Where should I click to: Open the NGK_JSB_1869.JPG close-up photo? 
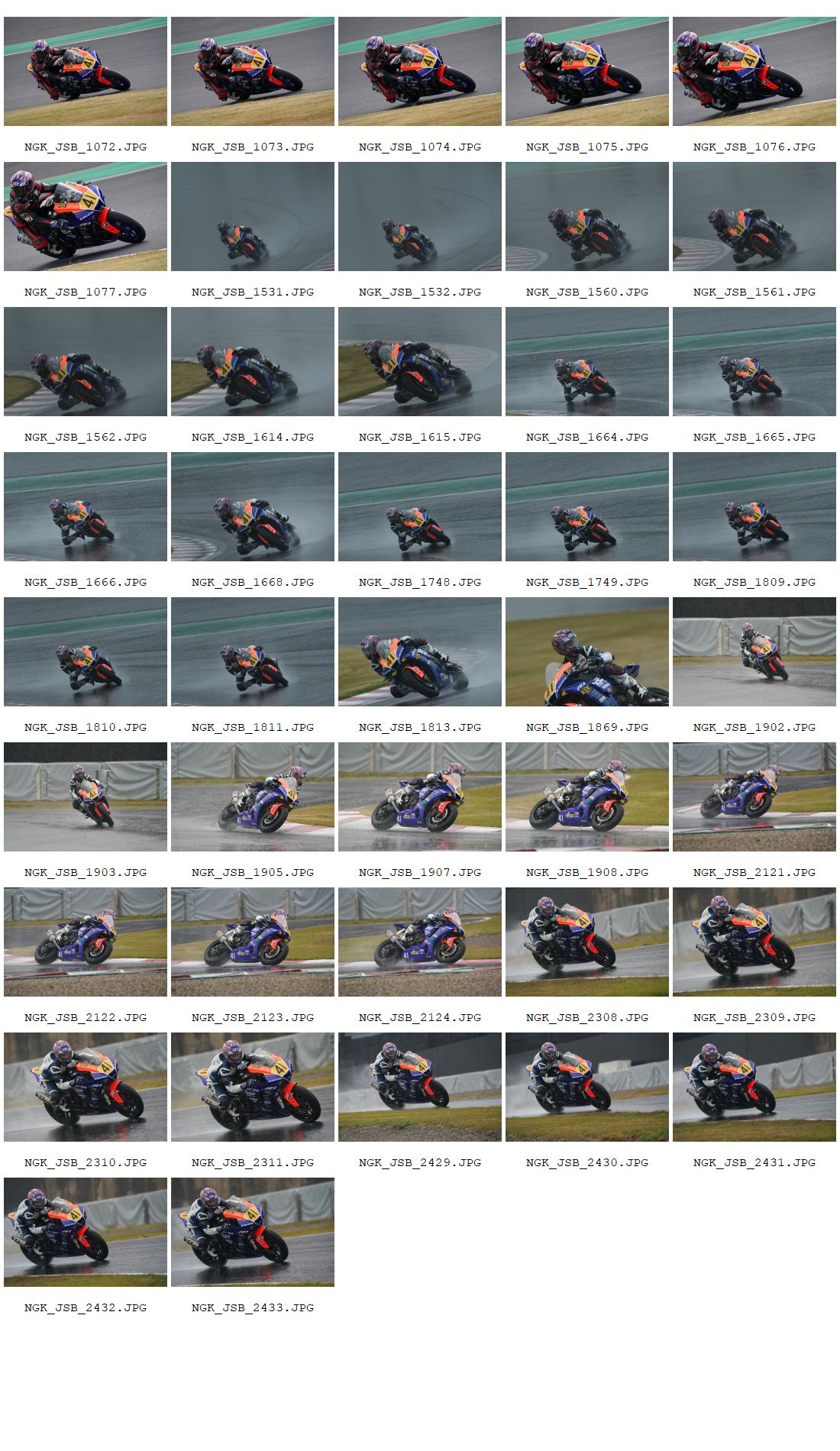(x=587, y=651)
